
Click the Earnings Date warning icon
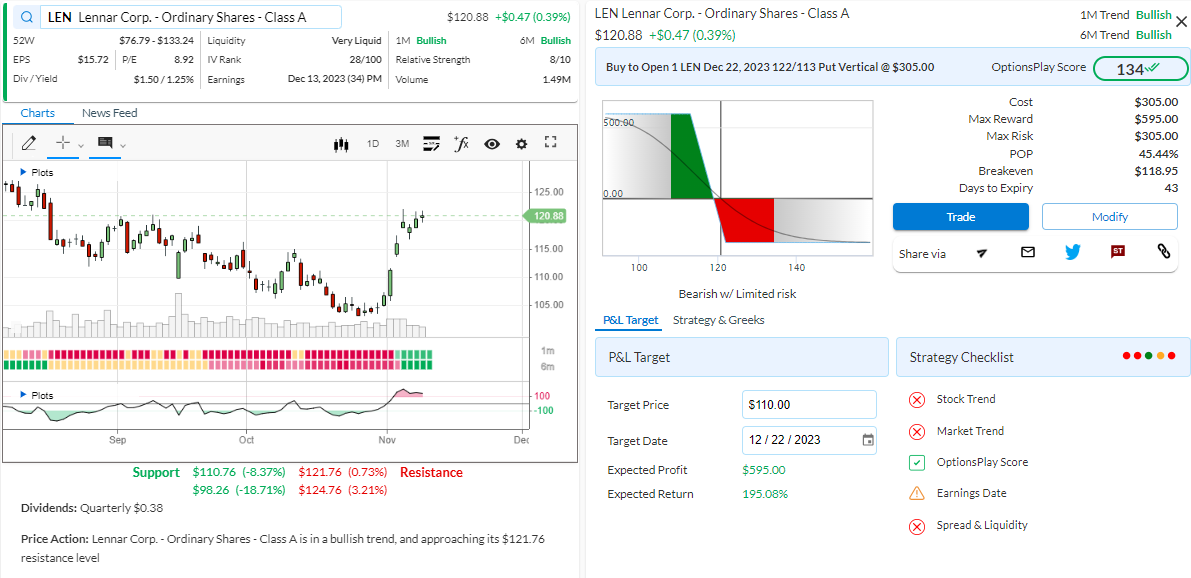tap(917, 494)
